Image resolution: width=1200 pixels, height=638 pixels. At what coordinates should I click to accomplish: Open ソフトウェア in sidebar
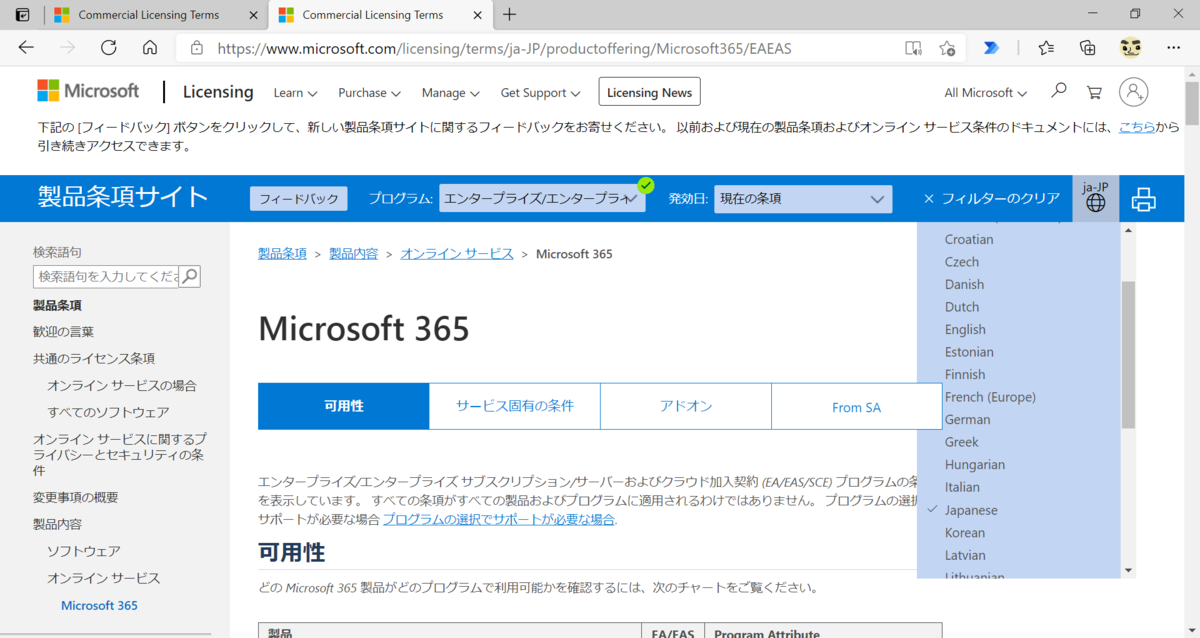(84, 552)
